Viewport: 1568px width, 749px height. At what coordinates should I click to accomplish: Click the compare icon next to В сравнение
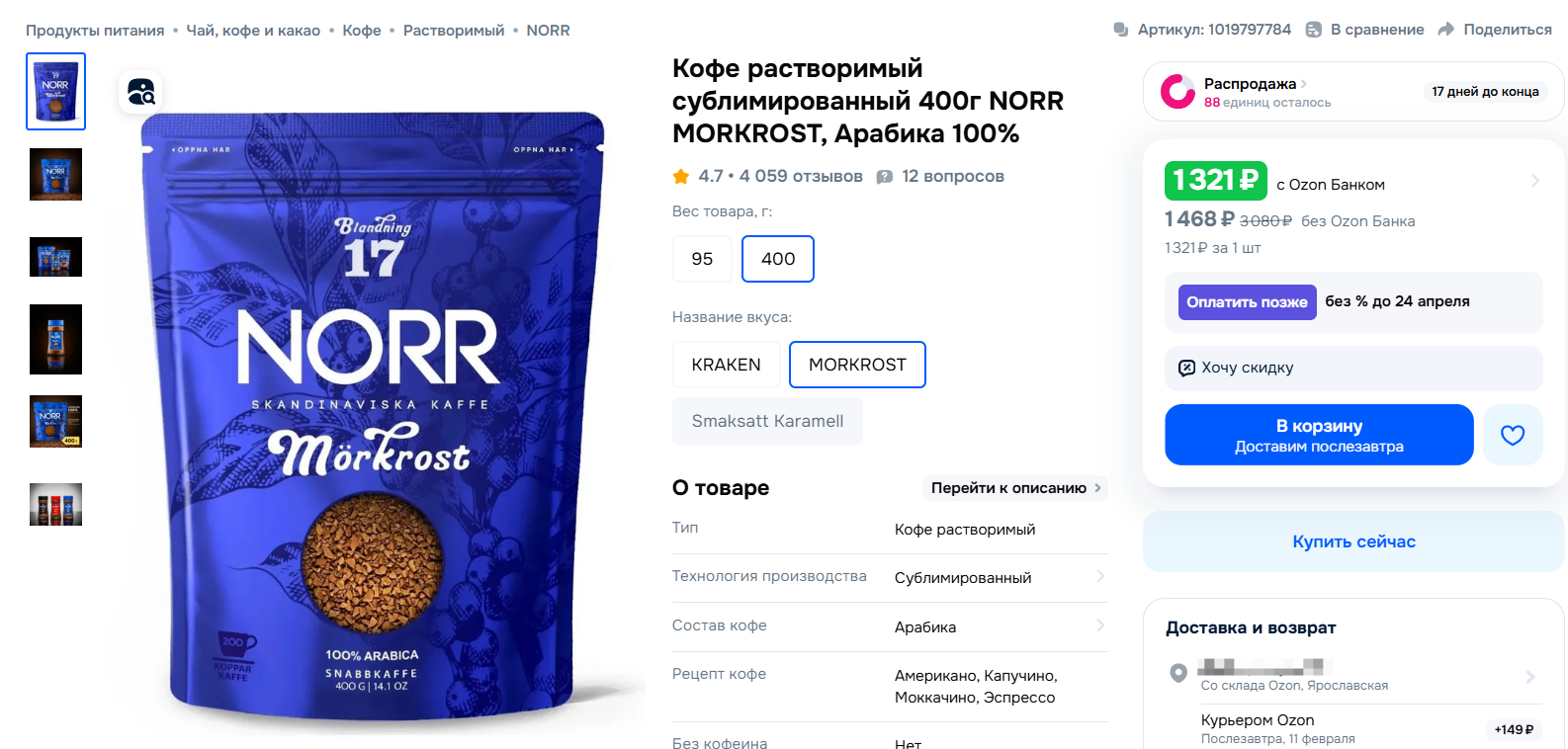click(x=1313, y=30)
